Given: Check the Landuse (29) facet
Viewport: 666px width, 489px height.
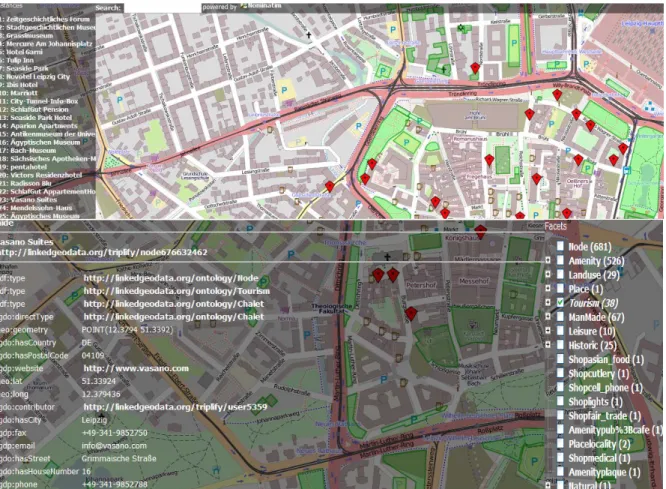Looking at the screenshot, I should 560,274.
